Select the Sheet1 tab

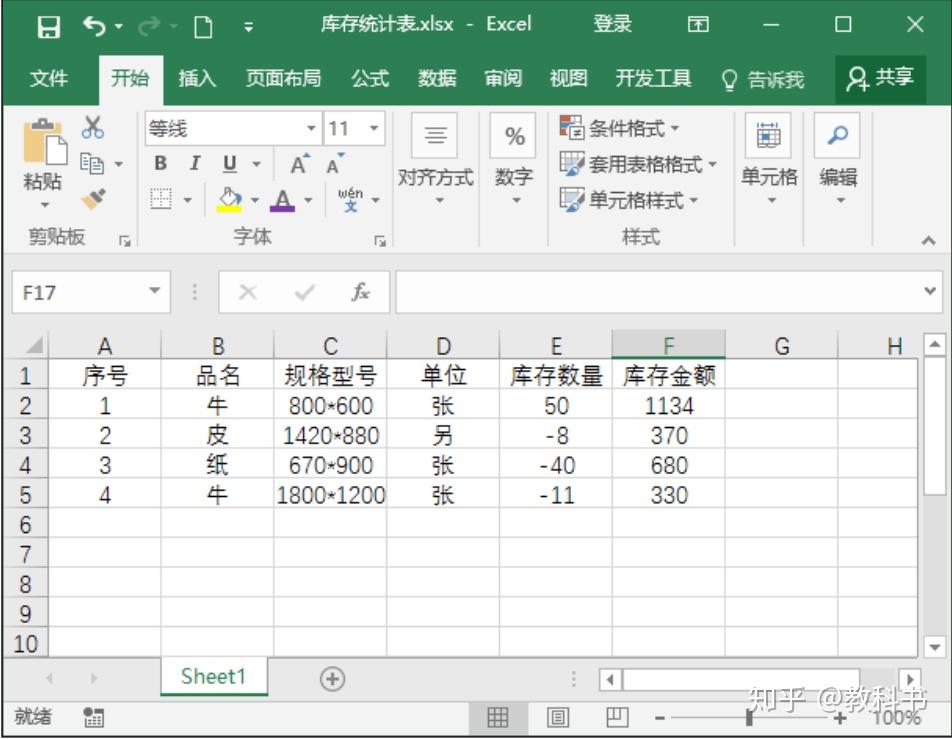[x=213, y=676]
